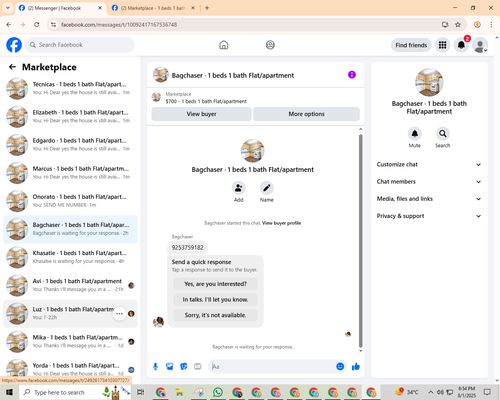Expand Chat members section
The height and width of the screenshot is (400, 500).
click(429, 182)
